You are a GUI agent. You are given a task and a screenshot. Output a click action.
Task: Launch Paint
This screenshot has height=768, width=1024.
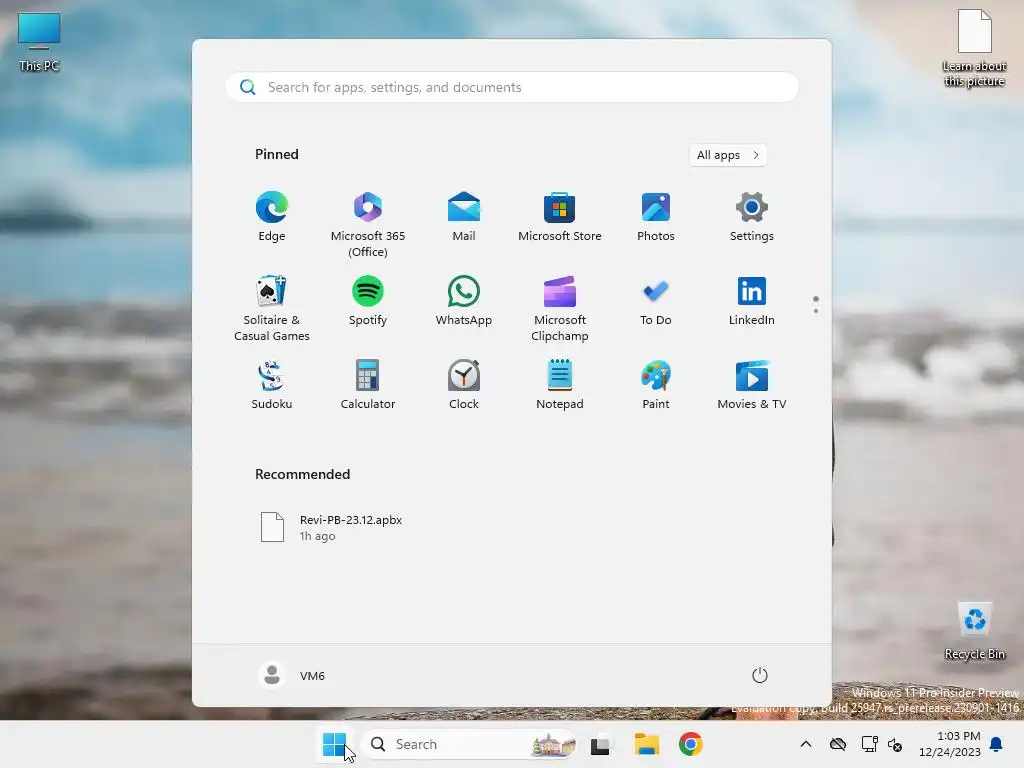pyautogui.click(x=656, y=385)
